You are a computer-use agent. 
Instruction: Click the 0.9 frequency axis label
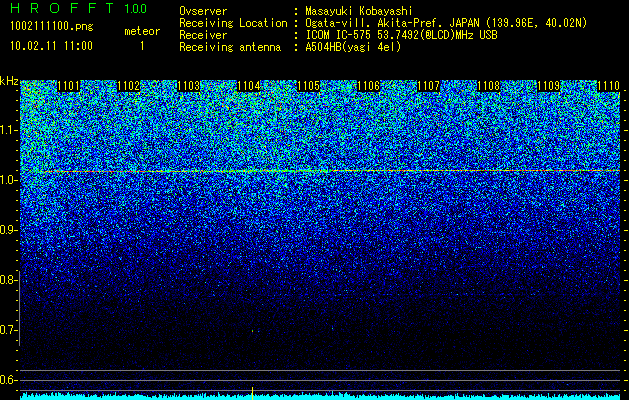(8, 230)
